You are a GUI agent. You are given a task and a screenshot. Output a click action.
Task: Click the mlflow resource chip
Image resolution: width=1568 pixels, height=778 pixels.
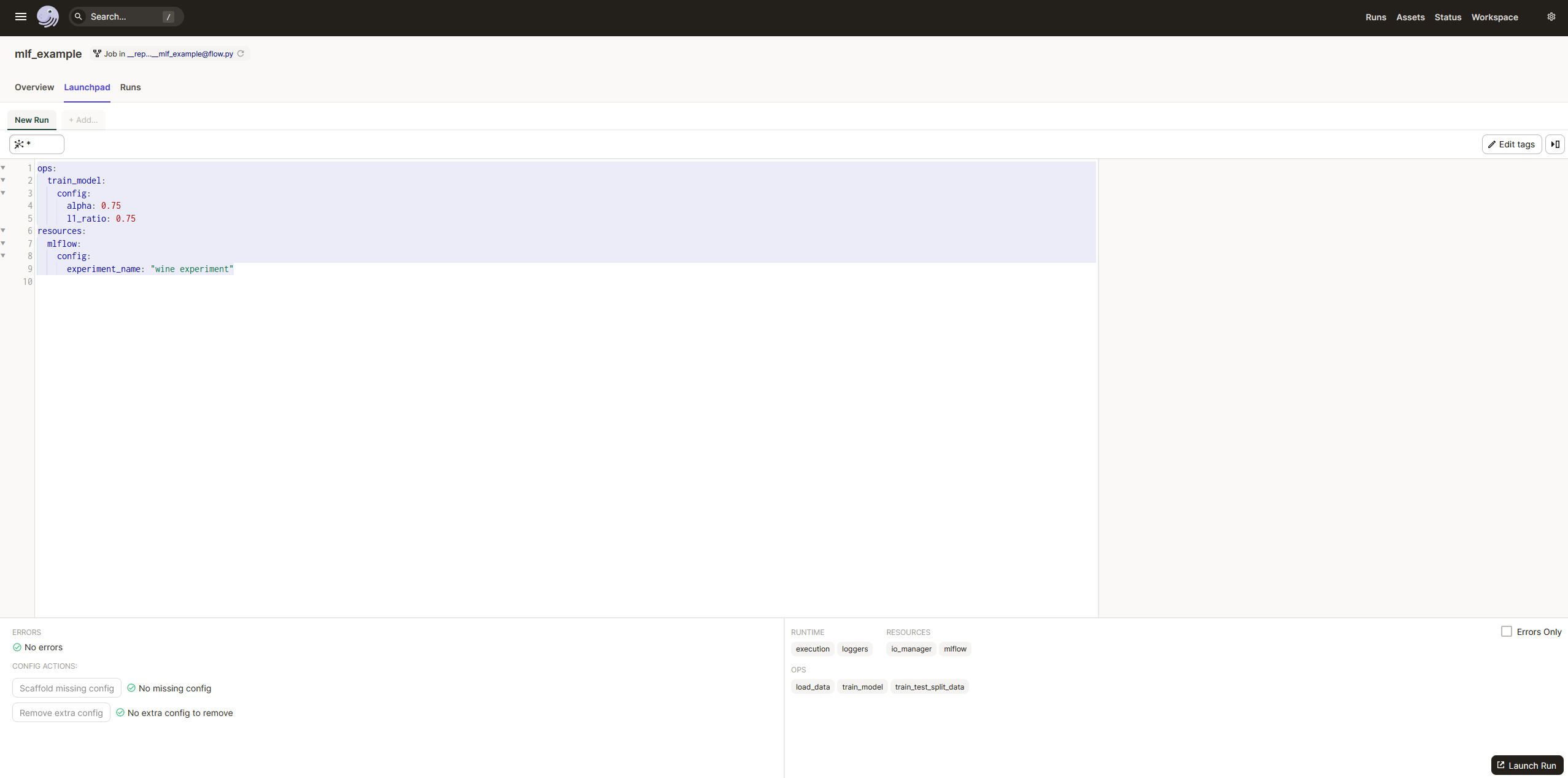pyautogui.click(x=955, y=648)
